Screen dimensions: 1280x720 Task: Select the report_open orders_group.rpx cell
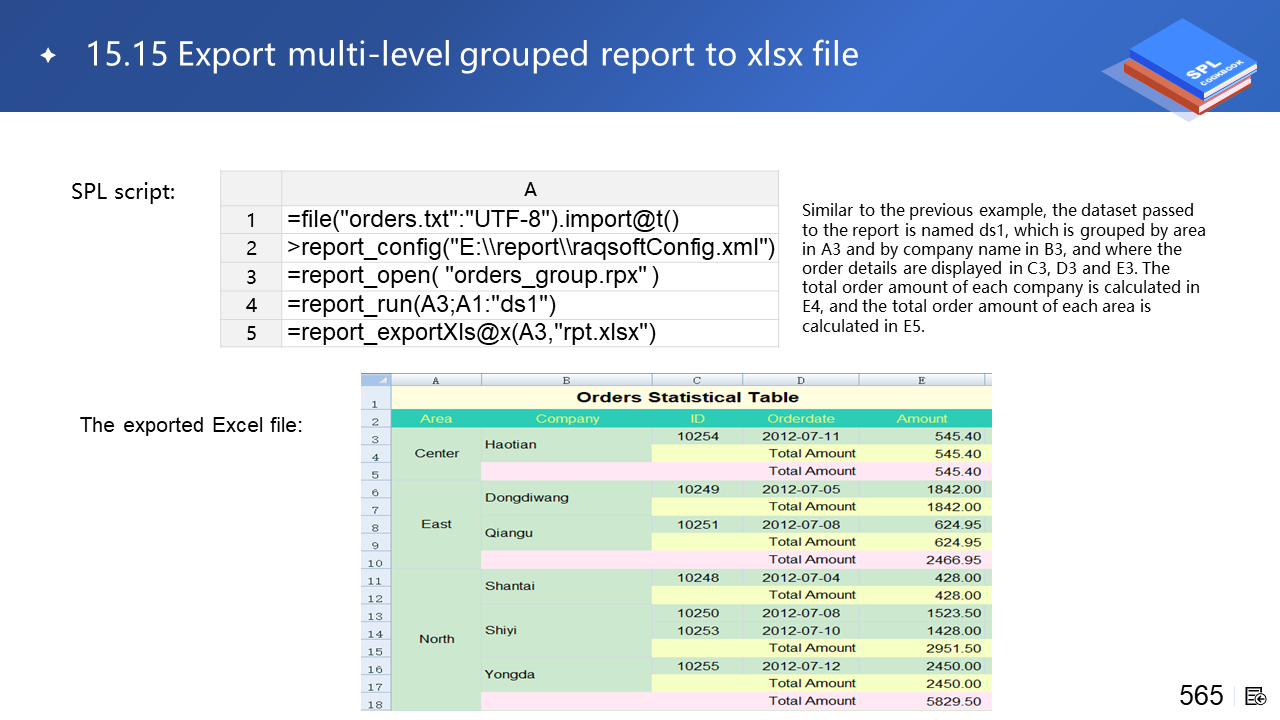pos(529,276)
